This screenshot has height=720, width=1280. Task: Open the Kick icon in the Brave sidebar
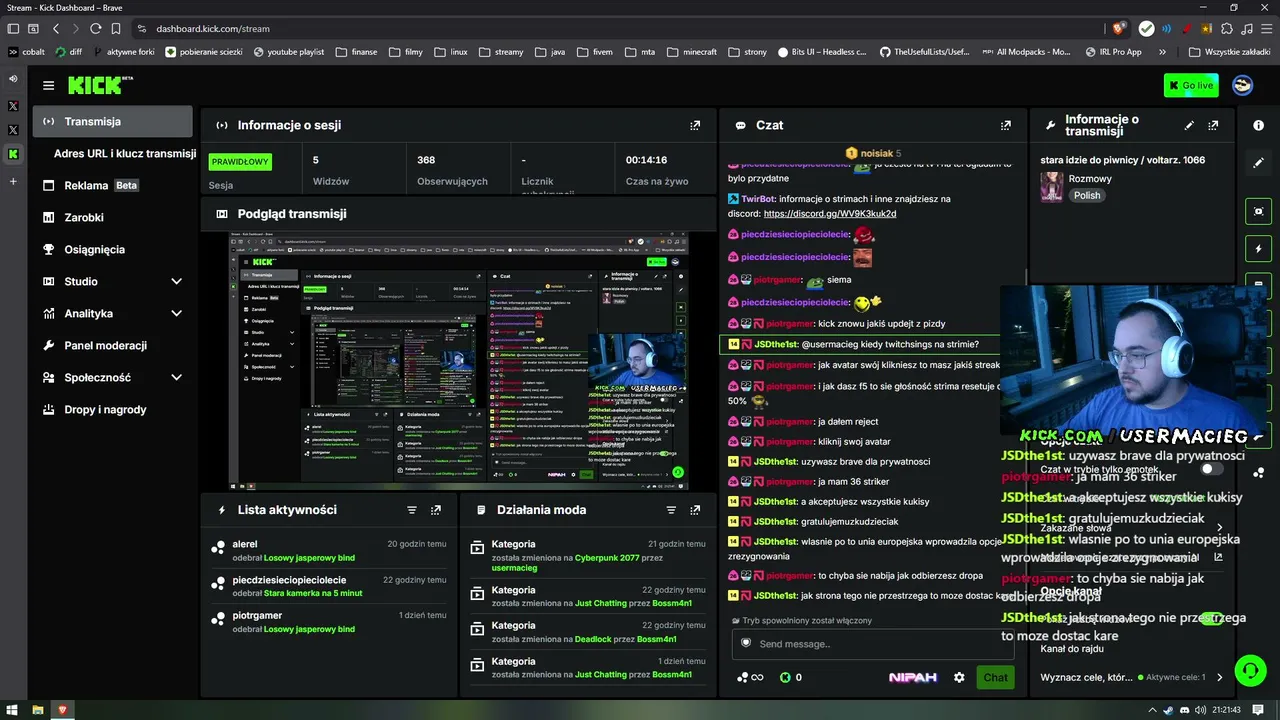pos(13,154)
